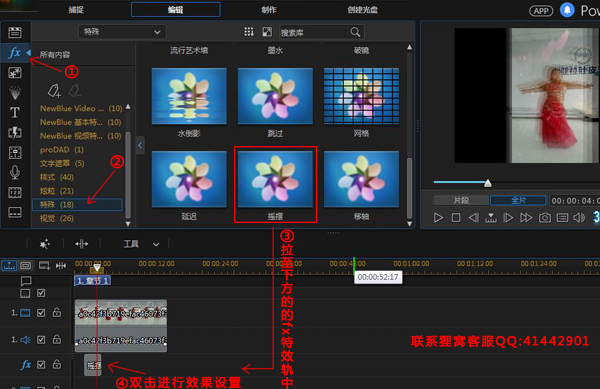Open the Media Room icon in sidebar
The image size is (600, 389).
point(15,33)
